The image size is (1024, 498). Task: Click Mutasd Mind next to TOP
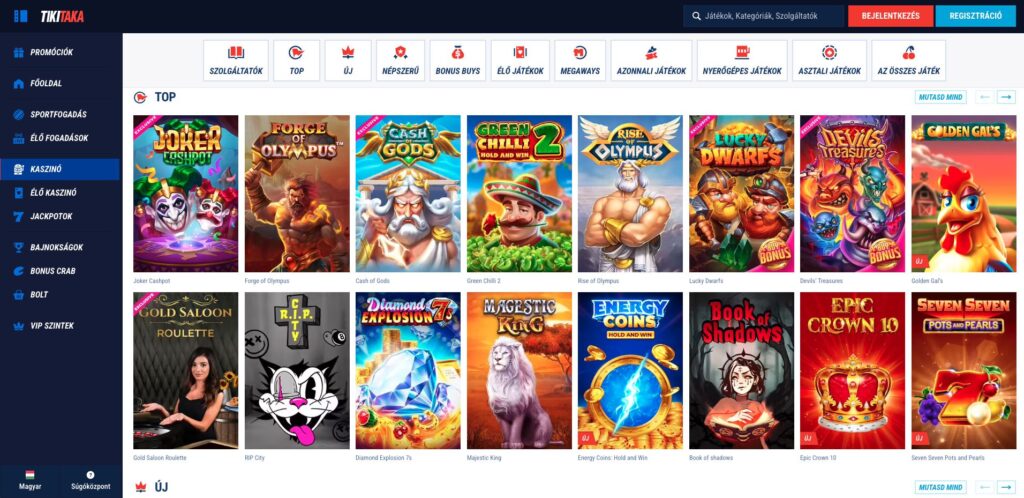tap(940, 97)
